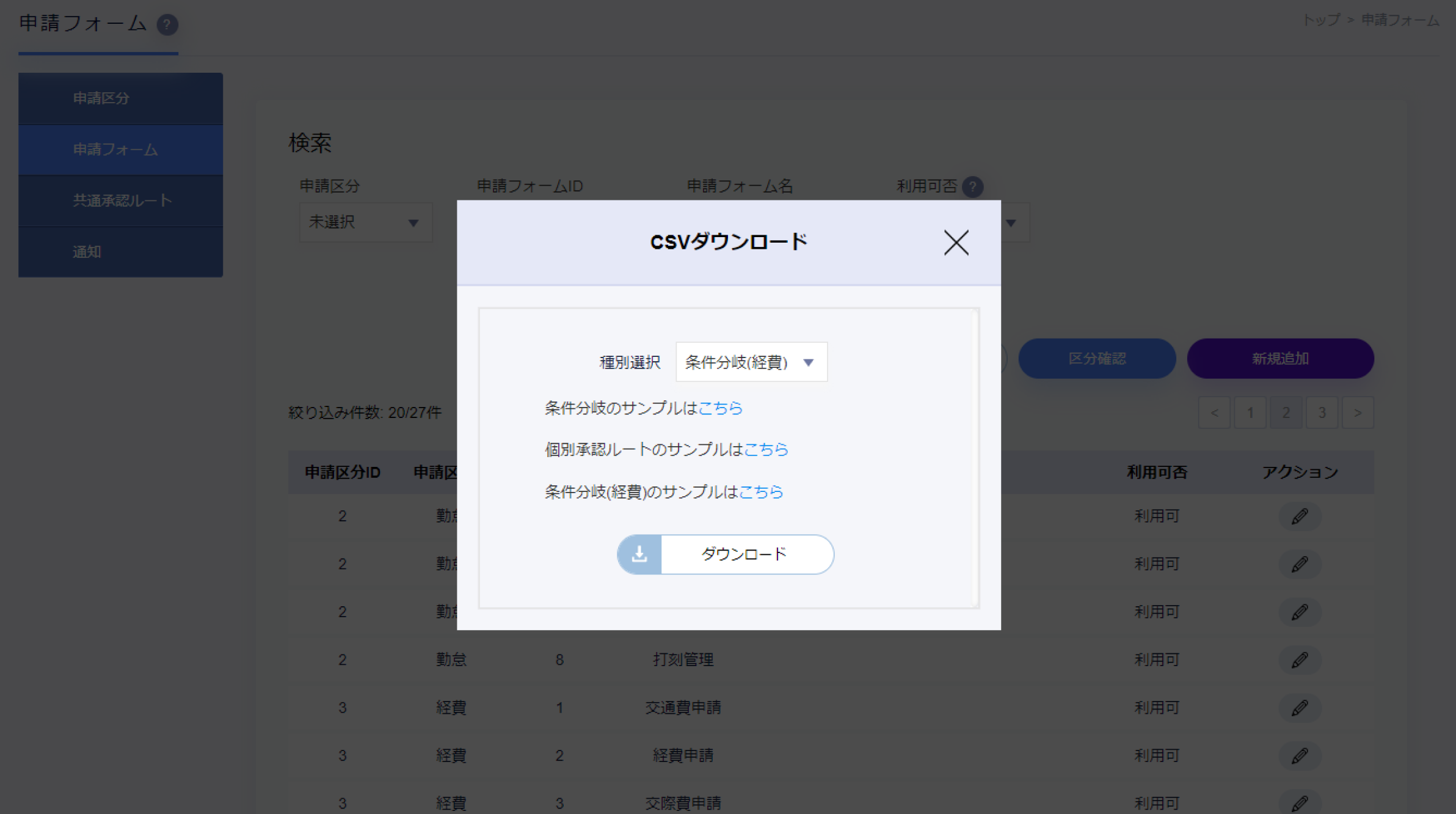
Task: Click the ダウンロード button
Action: (744, 554)
